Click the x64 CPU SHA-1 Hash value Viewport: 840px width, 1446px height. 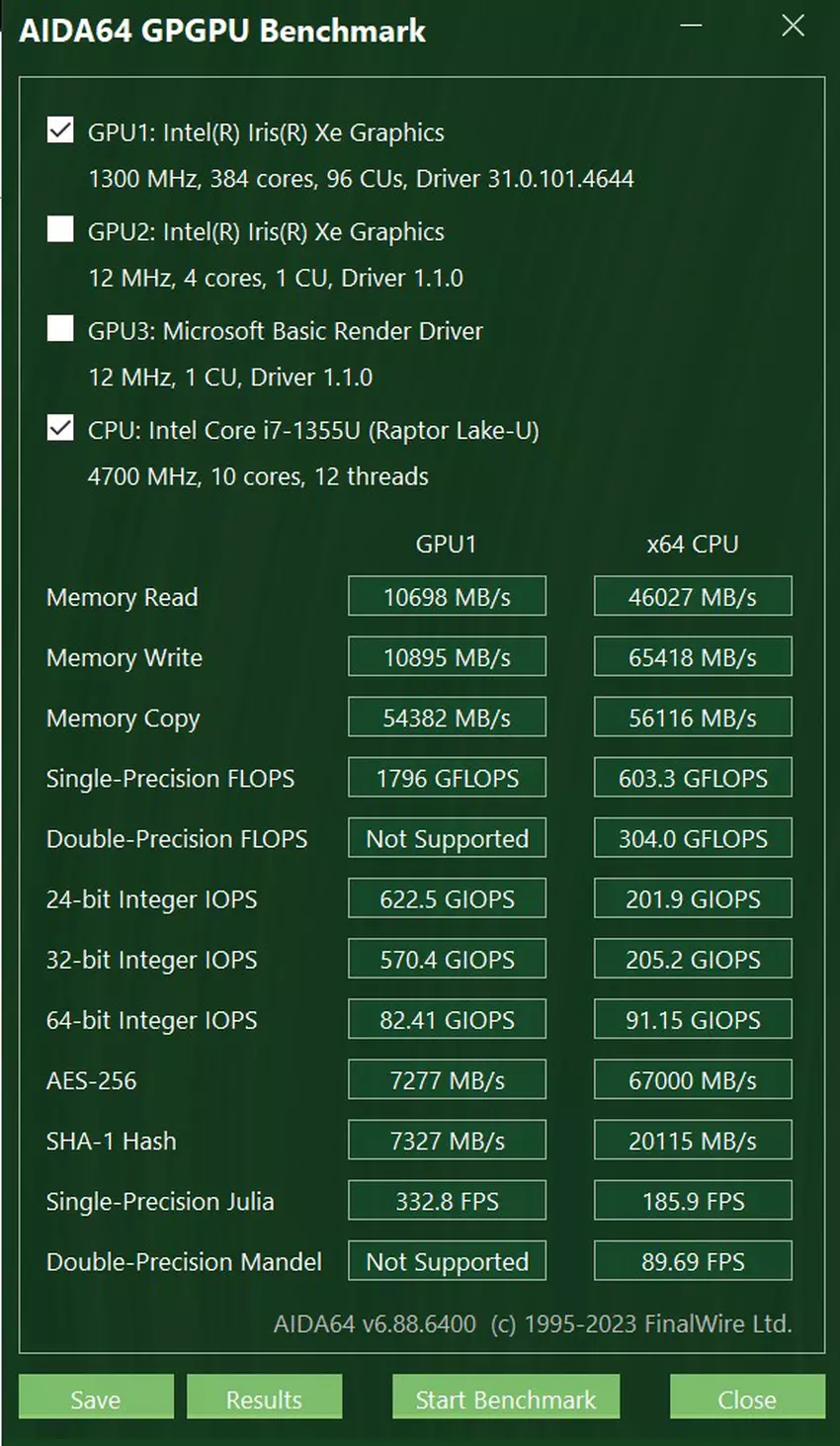coord(693,1141)
